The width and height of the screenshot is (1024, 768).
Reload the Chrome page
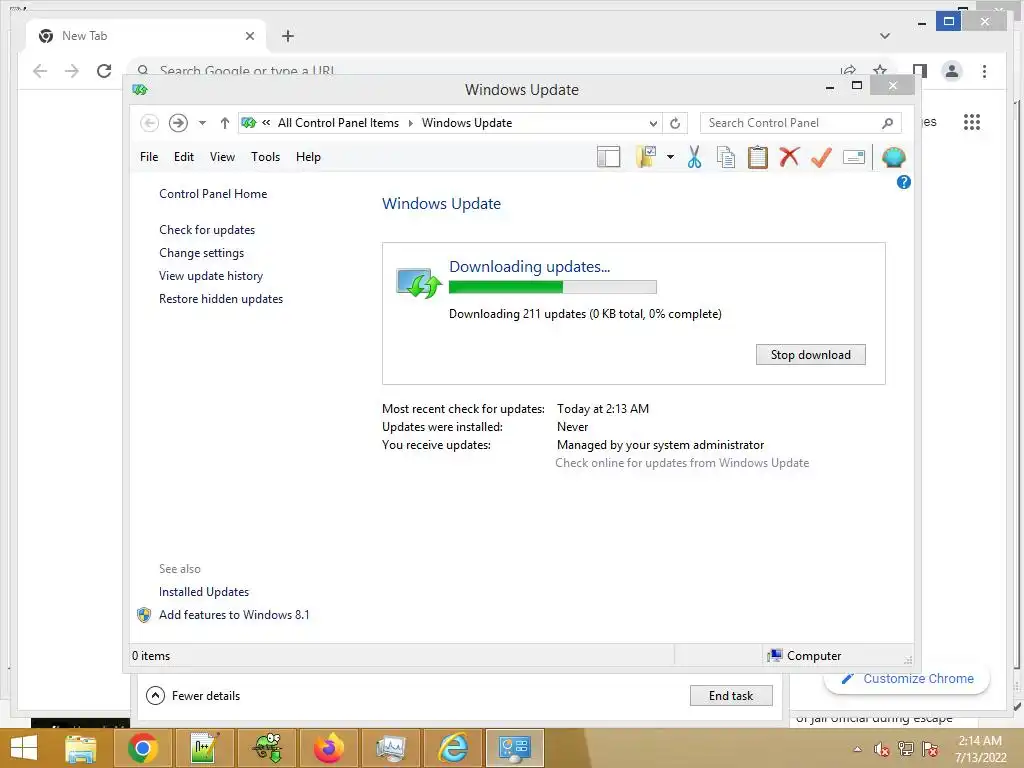[104, 71]
